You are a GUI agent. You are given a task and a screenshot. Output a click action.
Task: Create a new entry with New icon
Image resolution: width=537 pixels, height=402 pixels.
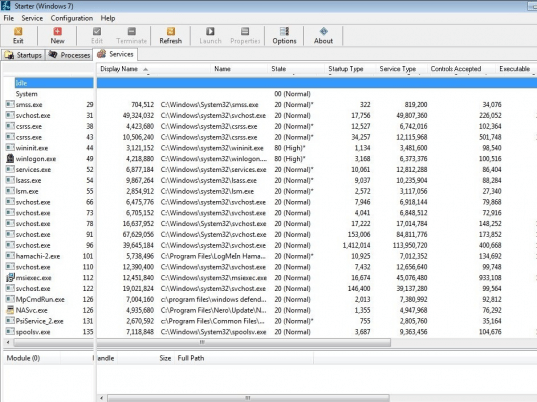pos(57,36)
